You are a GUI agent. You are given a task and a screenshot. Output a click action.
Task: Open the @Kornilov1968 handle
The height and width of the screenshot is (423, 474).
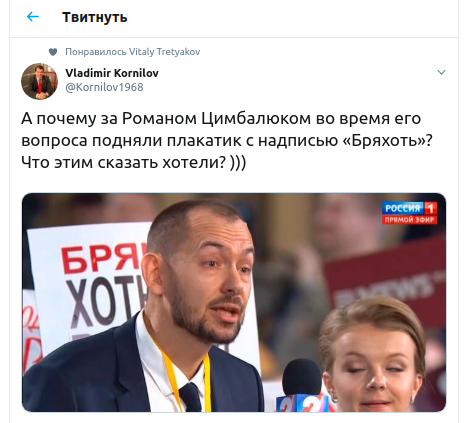click(104, 87)
